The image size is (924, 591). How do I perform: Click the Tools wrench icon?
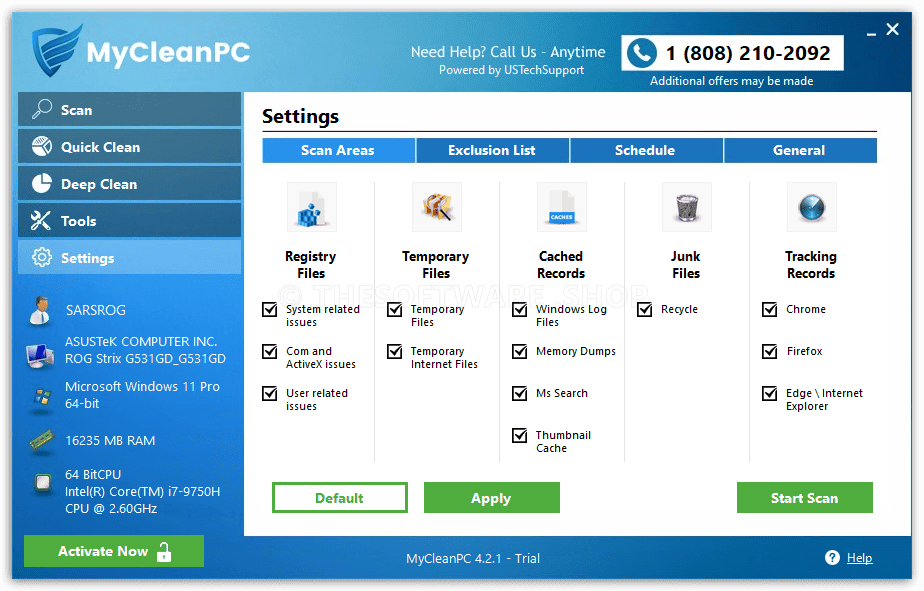click(x=41, y=220)
